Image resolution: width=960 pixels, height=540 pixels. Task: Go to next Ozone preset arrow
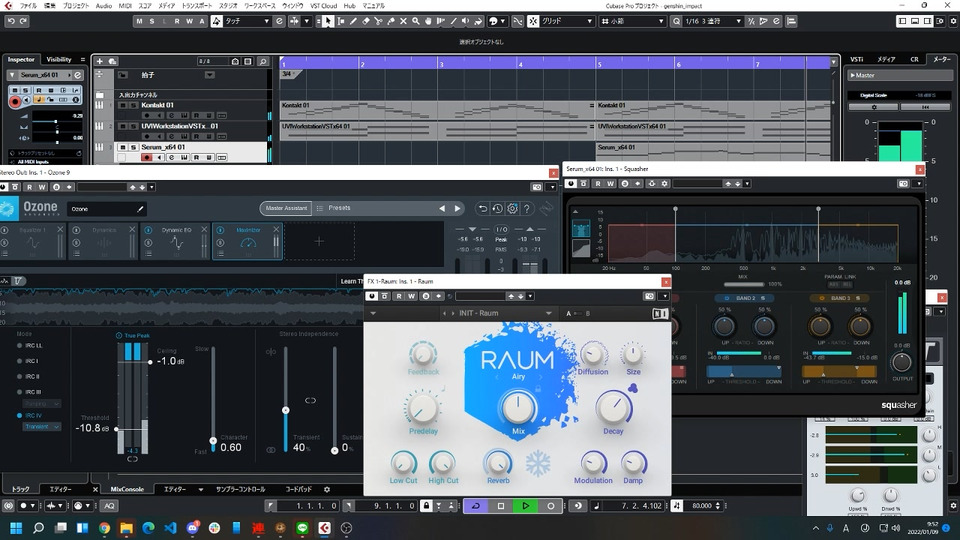click(457, 209)
